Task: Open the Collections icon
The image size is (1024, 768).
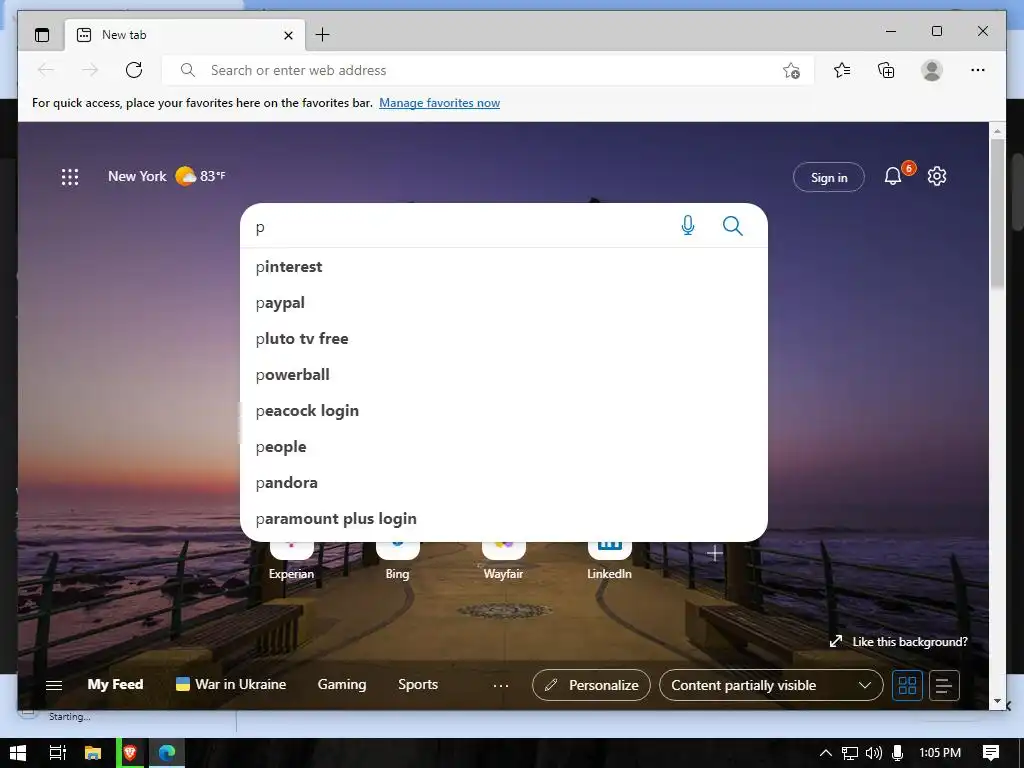Action: (886, 70)
